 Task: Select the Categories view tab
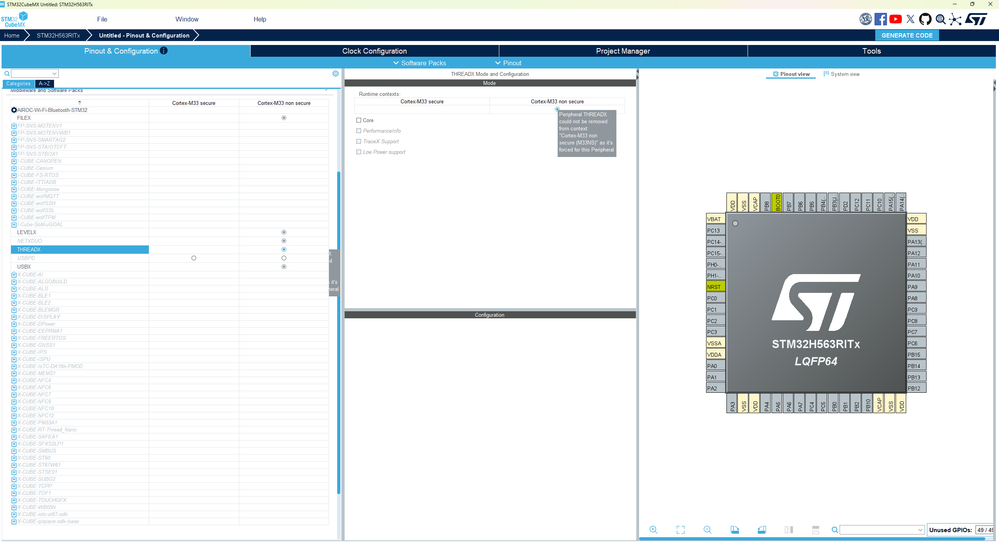tap(18, 84)
